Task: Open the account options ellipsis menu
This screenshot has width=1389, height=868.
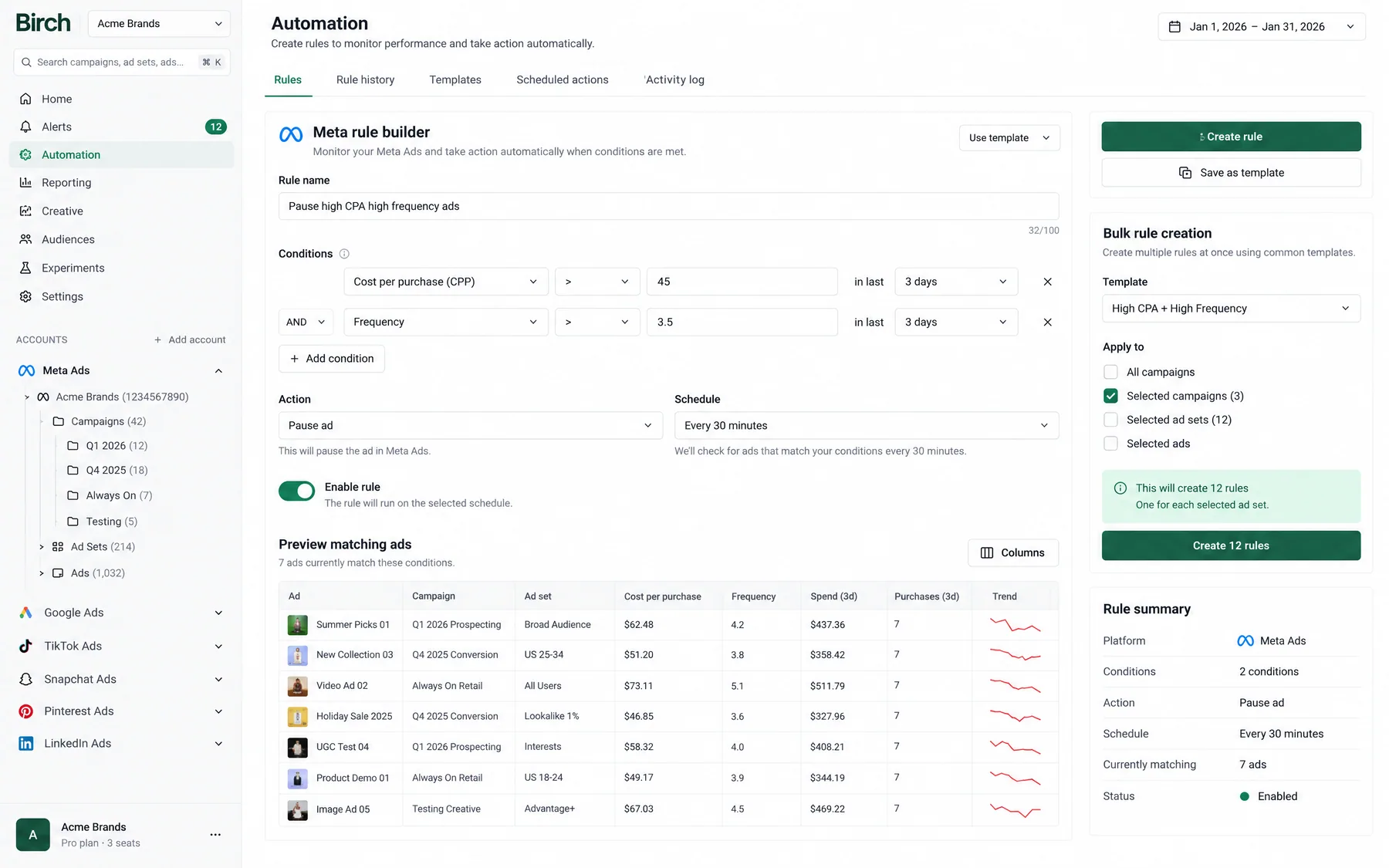Action: click(x=215, y=835)
